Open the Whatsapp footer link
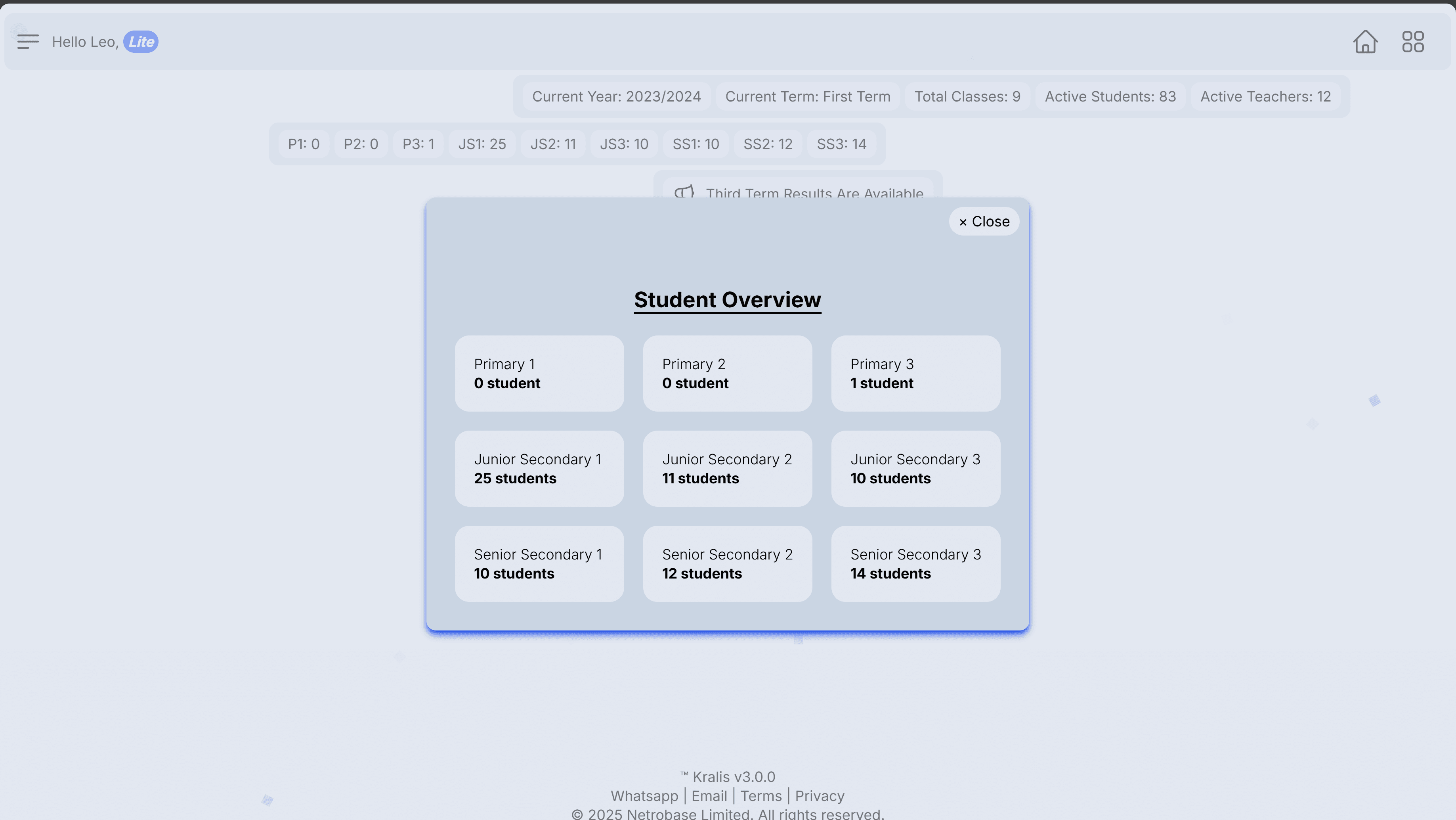The width and height of the screenshot is (1456, 820). [x=644, y=796]
